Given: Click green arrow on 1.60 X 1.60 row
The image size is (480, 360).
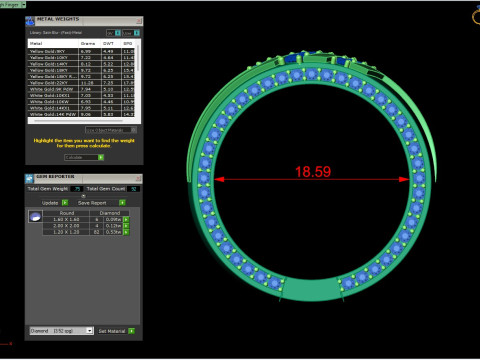Looking at the screenshot, I should tap(126, 220).
